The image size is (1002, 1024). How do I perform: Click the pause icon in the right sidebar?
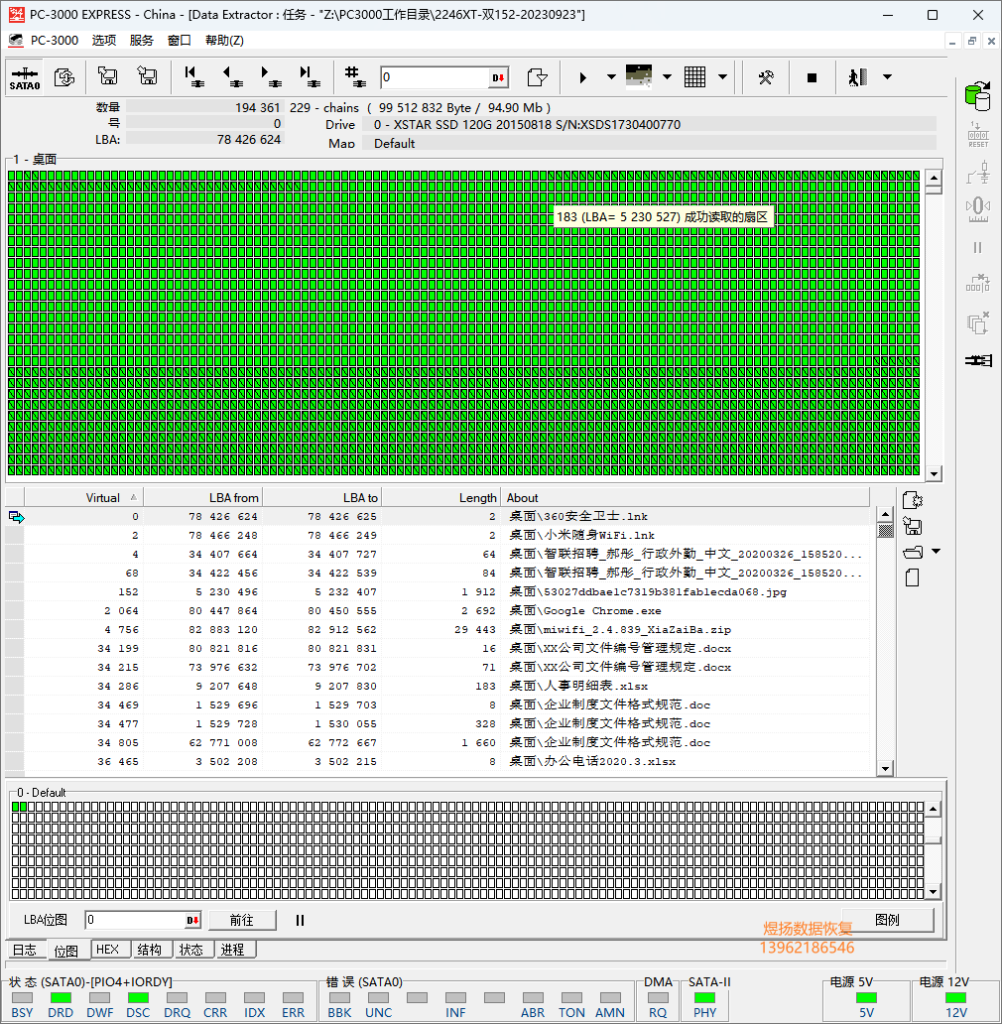point(977,248)
